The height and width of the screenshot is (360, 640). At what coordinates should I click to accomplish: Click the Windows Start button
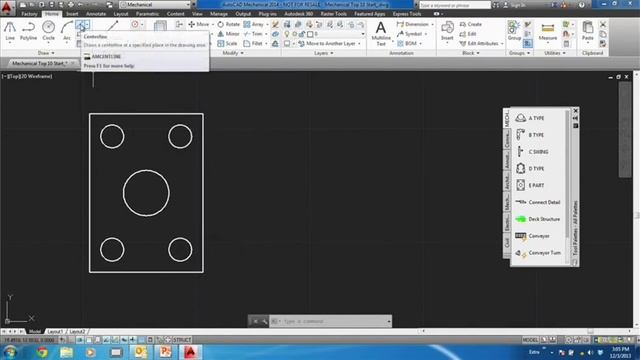click(x=10, y=352)
